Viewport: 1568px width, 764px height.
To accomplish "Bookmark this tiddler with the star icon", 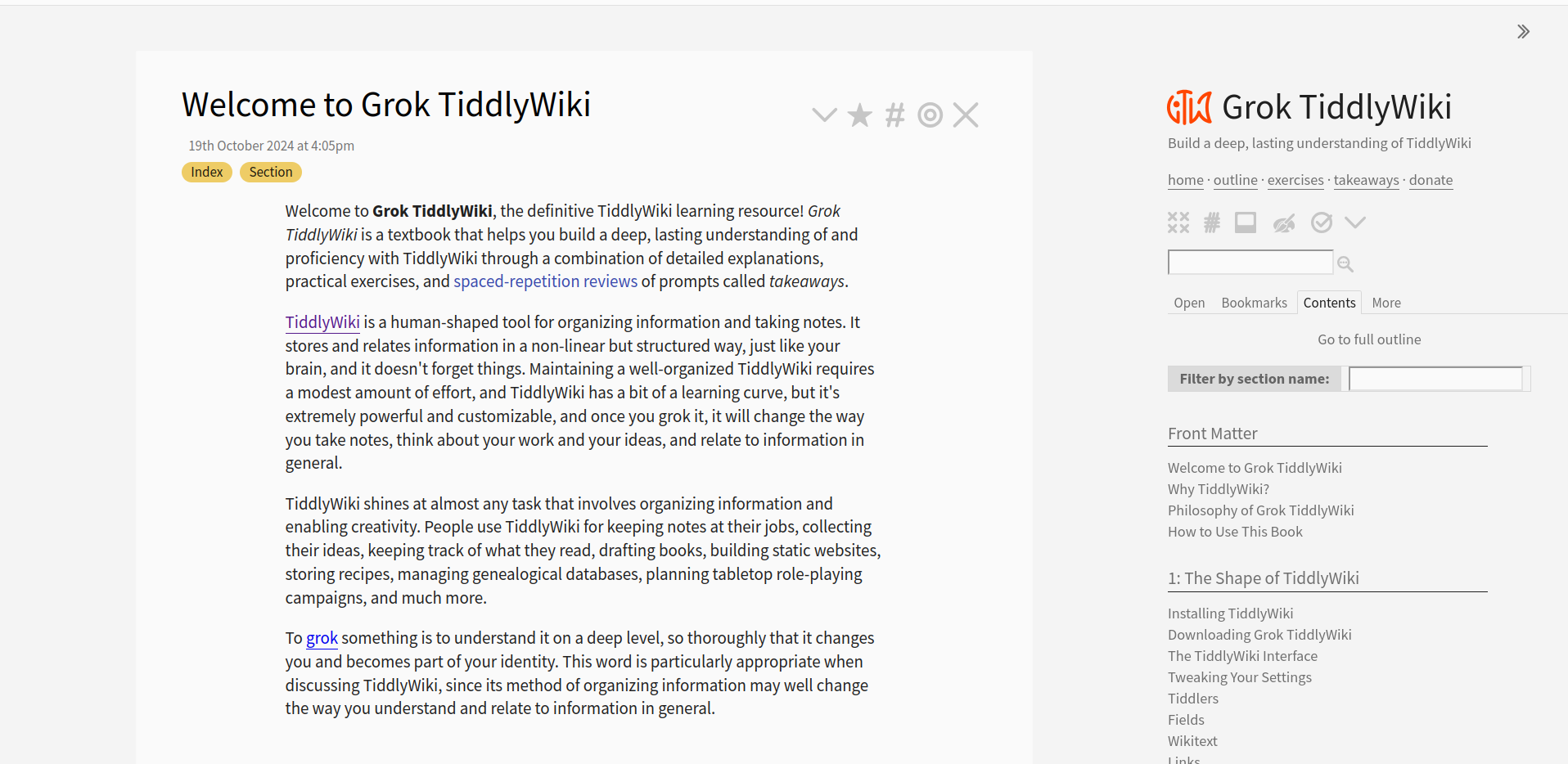I will 859,115.
